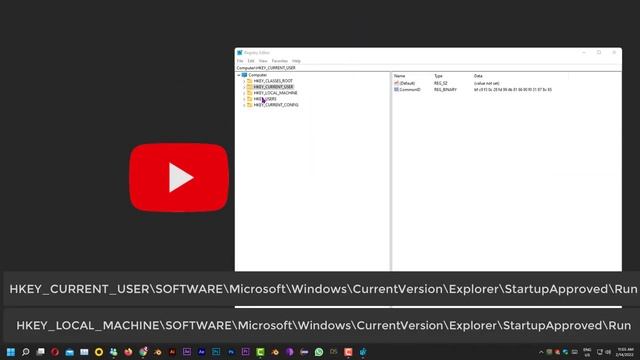
Task: Open the clock and date flyout
Action: (x=625, y=352)
